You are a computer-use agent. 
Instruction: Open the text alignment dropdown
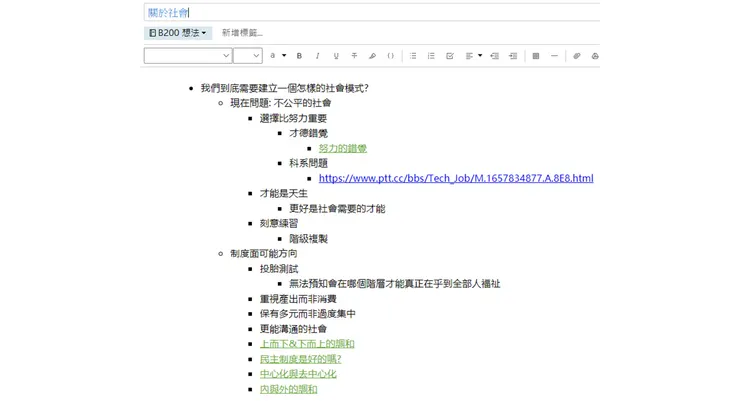pos(473,56)
